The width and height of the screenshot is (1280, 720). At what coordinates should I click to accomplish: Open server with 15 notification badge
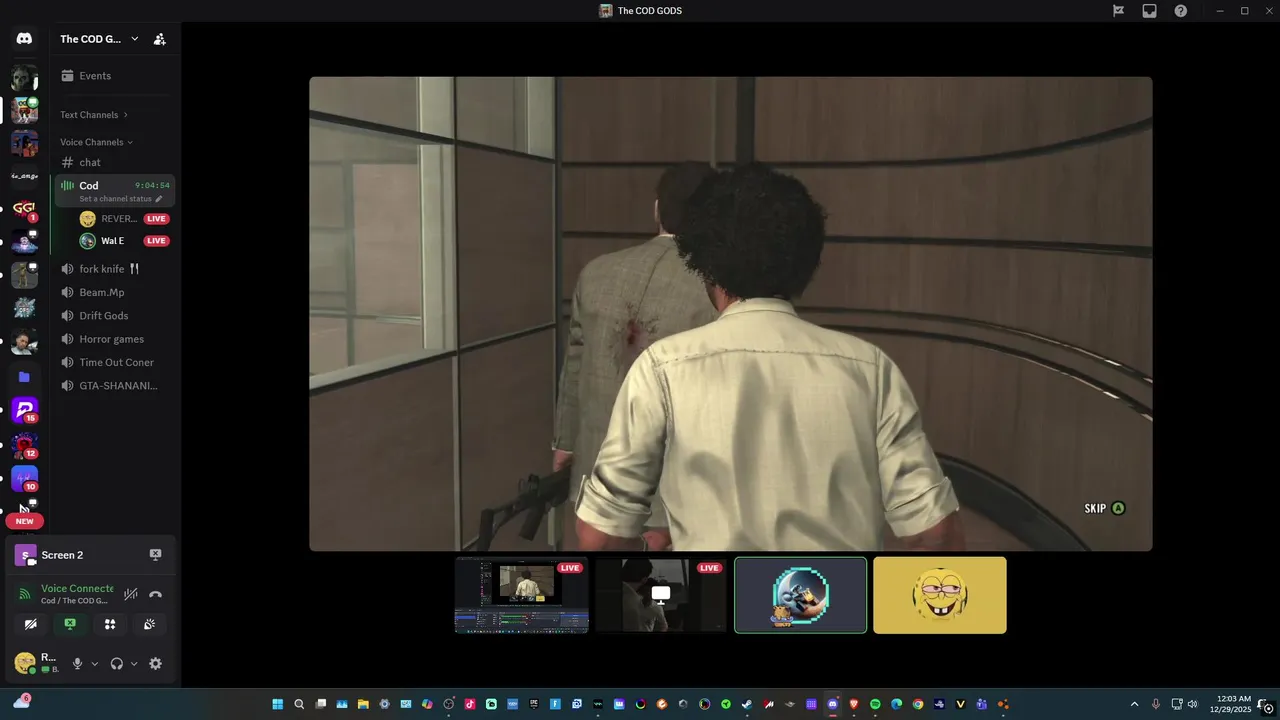(24, 410)
